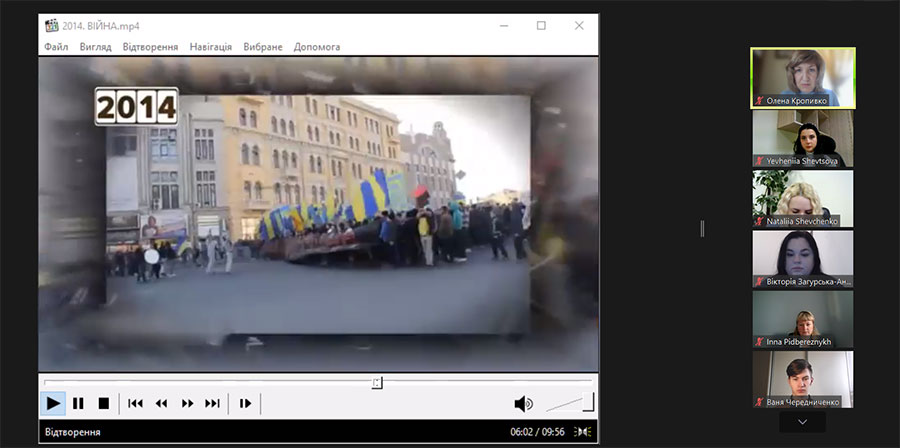Click muted mic icon next to Yevheniia Shevtsova
The height and width of the screenshot is (448, 900).
coord(760,161)
